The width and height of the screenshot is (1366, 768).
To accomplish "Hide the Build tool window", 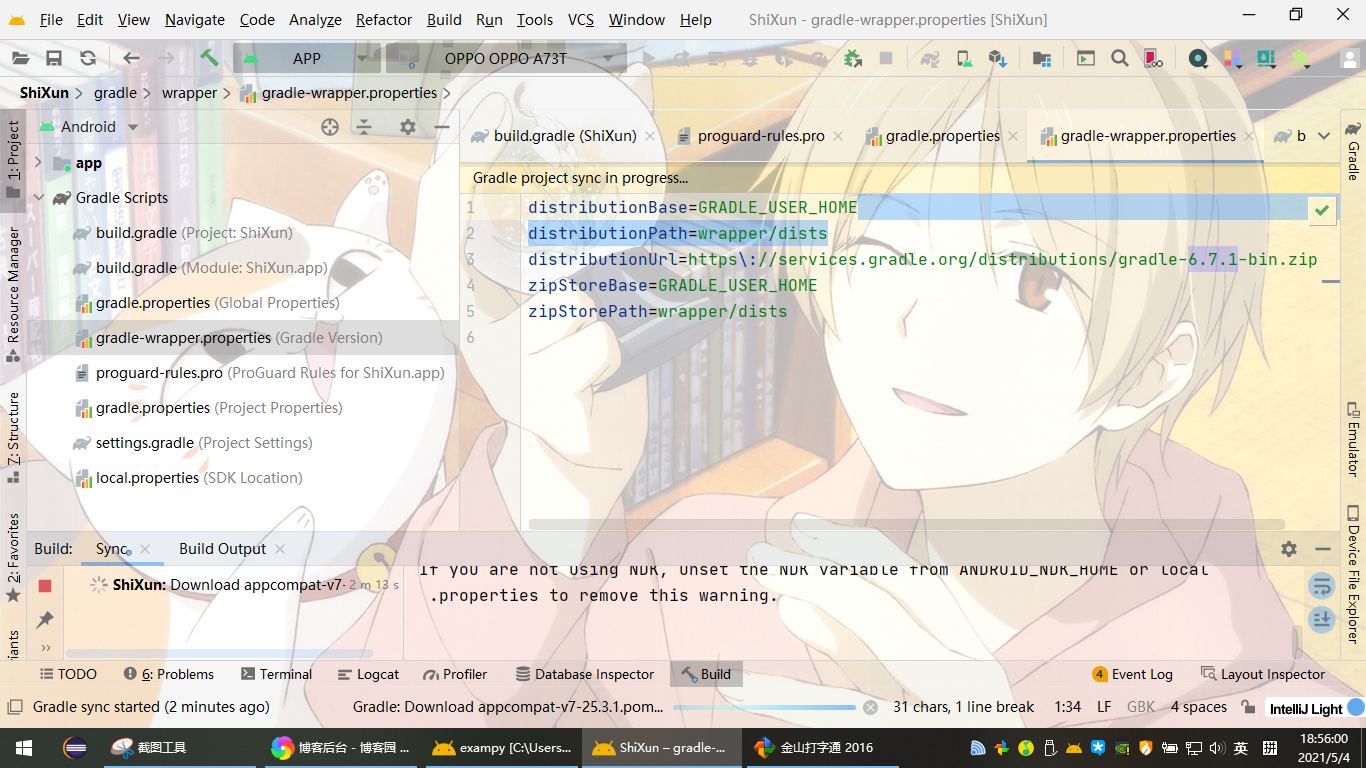I will coord(1323,549).
